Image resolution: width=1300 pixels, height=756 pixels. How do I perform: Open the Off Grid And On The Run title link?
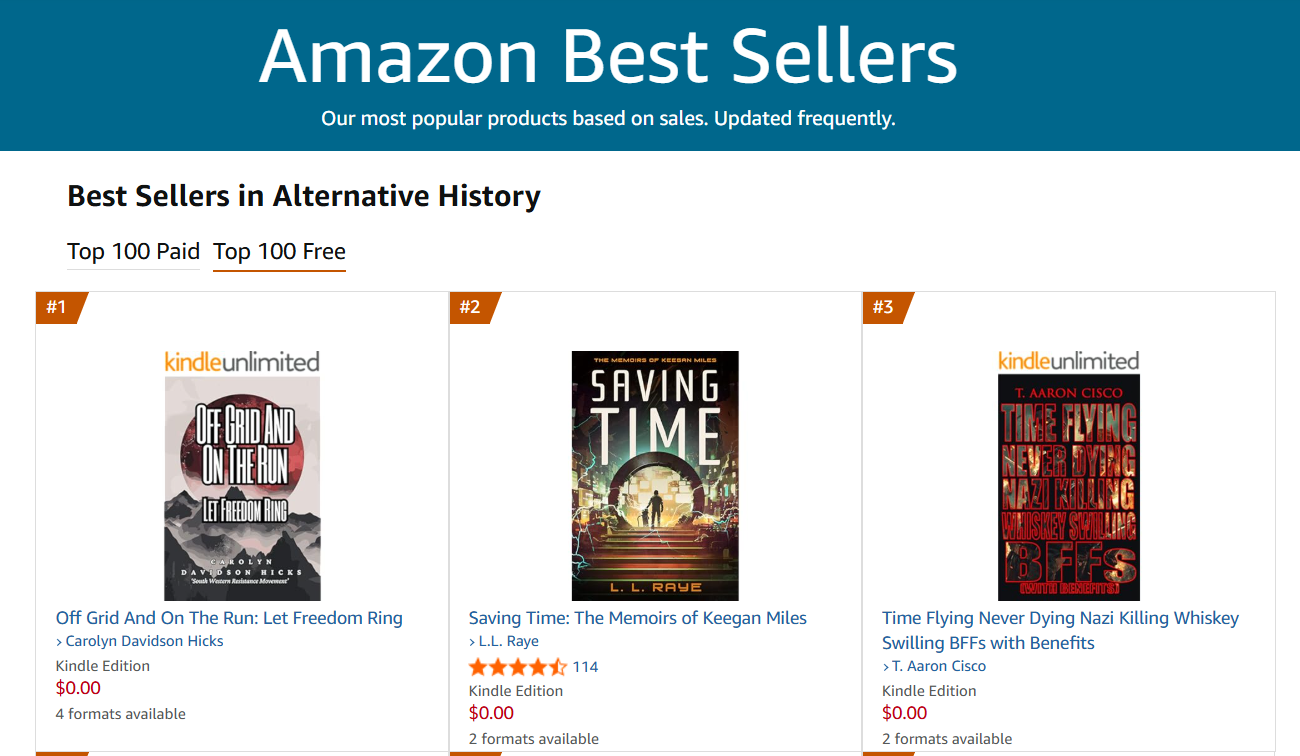tap(229, 618)
